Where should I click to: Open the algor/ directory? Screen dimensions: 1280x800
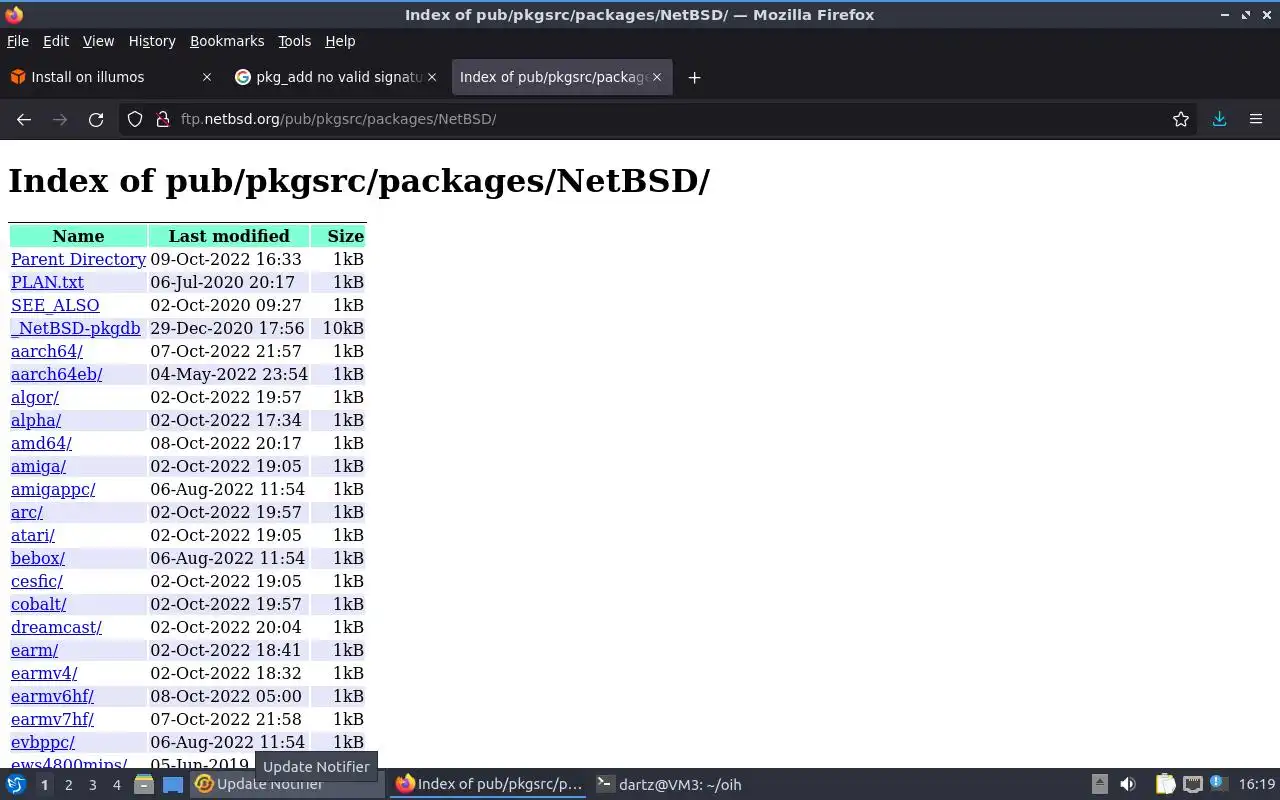click(35, 397)
